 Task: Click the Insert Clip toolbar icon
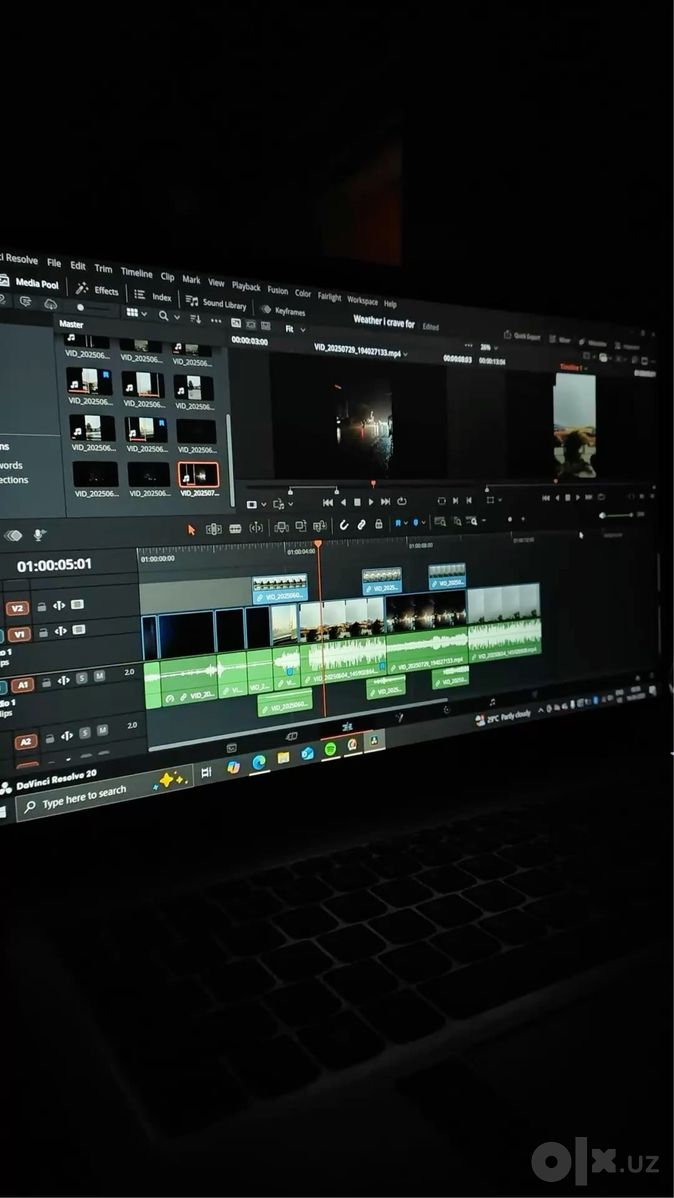(x=281, y=527)
